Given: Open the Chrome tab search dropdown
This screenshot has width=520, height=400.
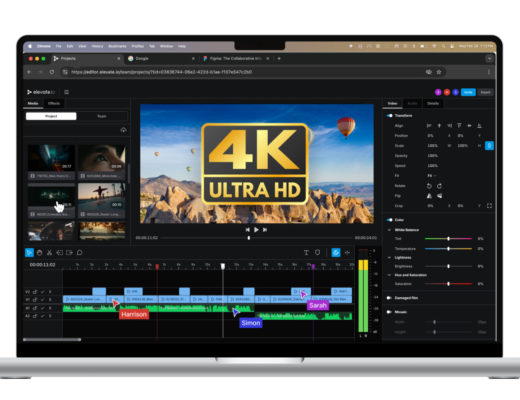Looking at the screenshot, I should pos(489,59).
